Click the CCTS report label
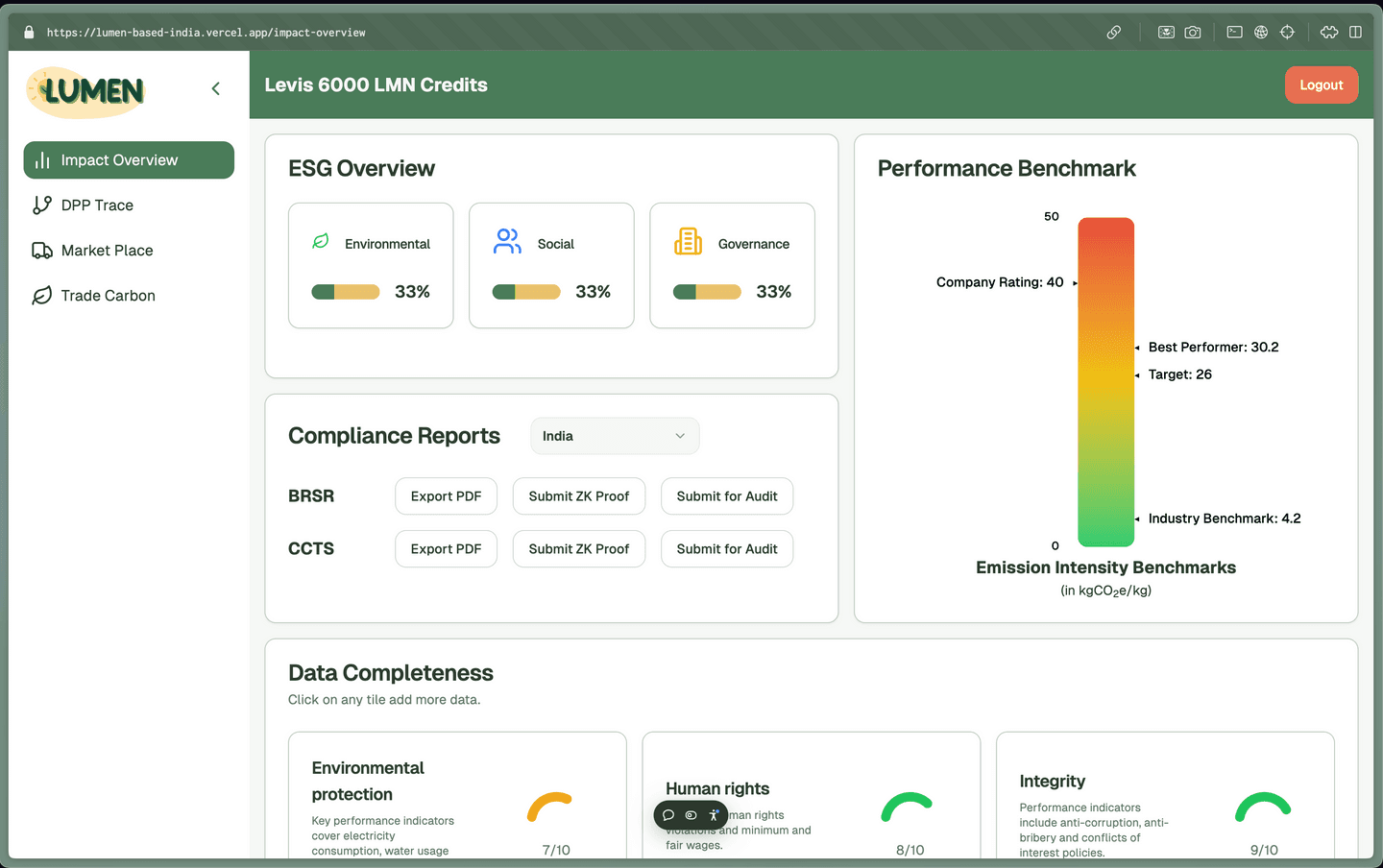 [311, 549]
